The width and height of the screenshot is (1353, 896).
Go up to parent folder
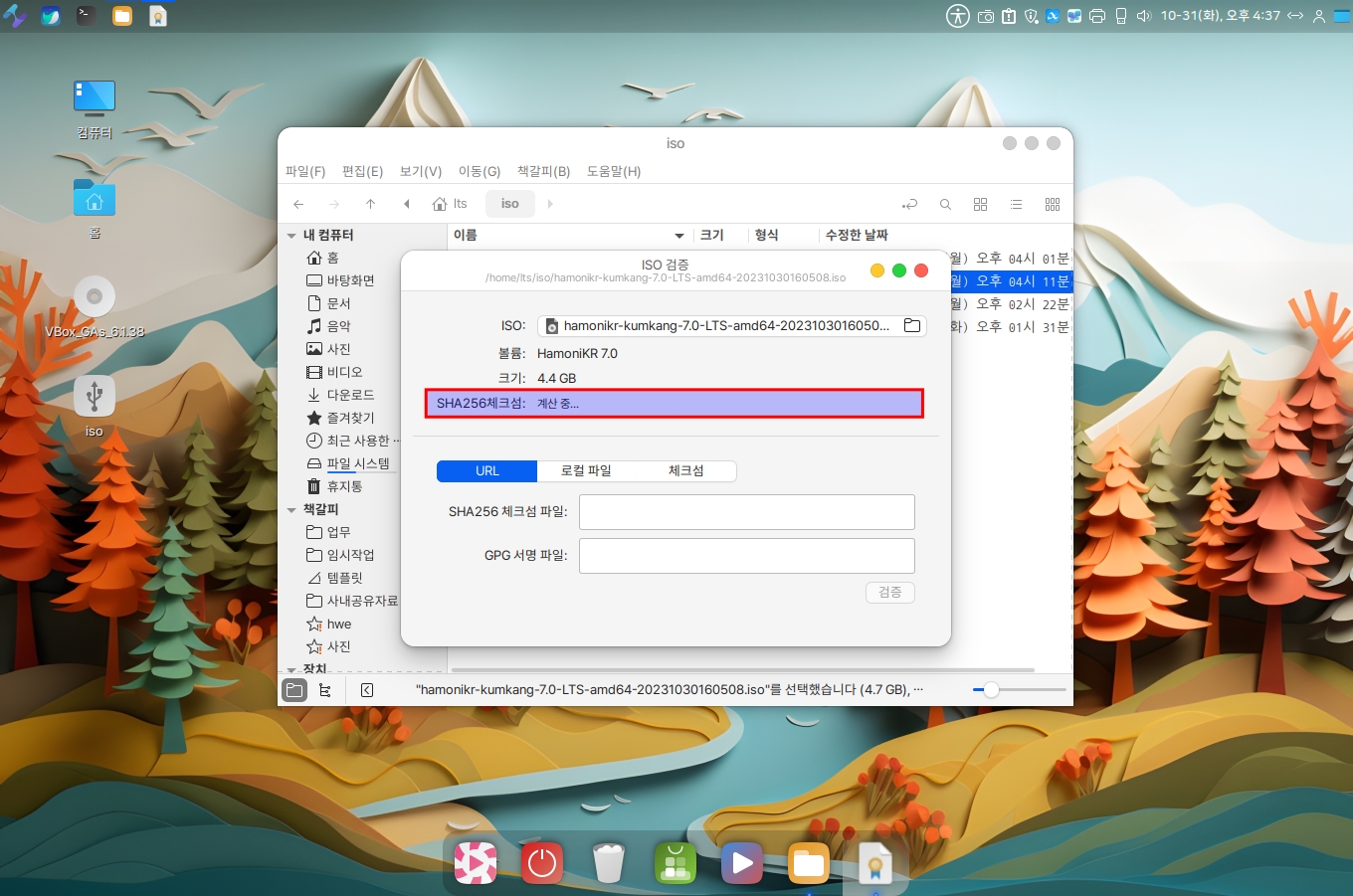pyautogui.click(x=370, y=204)
